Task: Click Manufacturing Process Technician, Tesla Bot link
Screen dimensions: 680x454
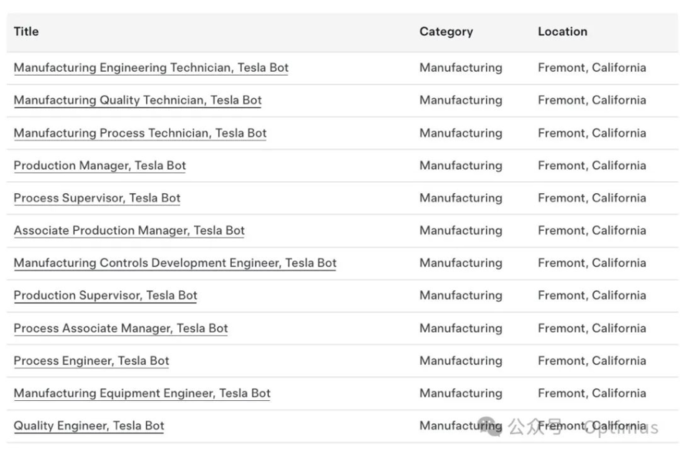Action: click(140, 133)
